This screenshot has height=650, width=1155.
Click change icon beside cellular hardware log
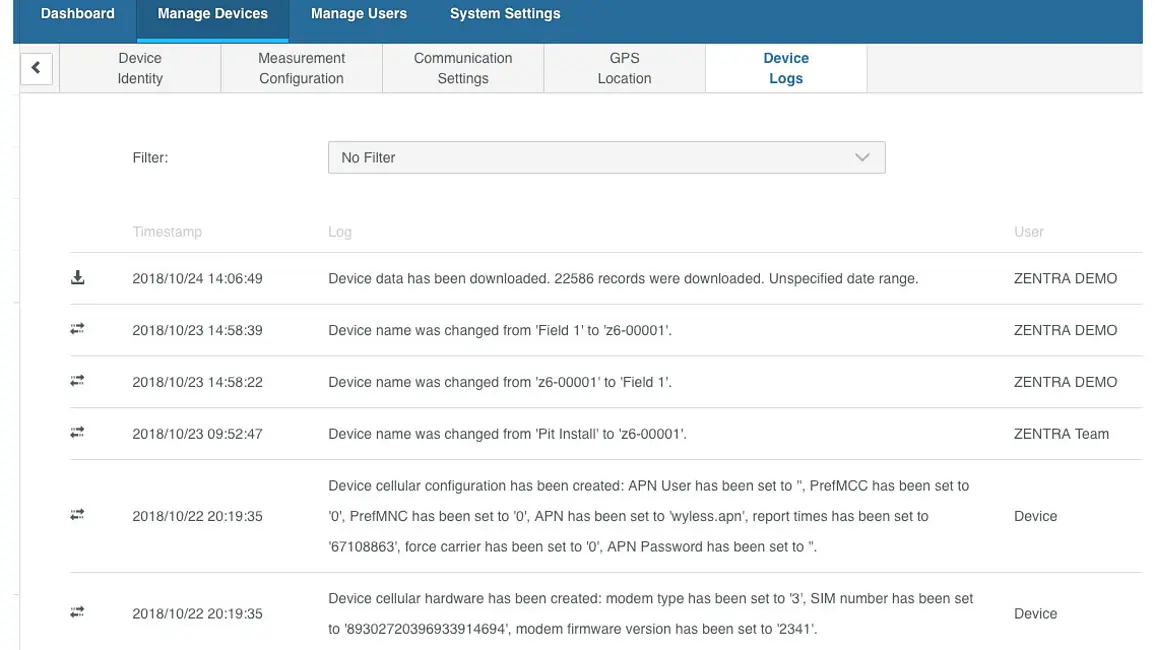[x=77, y=612]
